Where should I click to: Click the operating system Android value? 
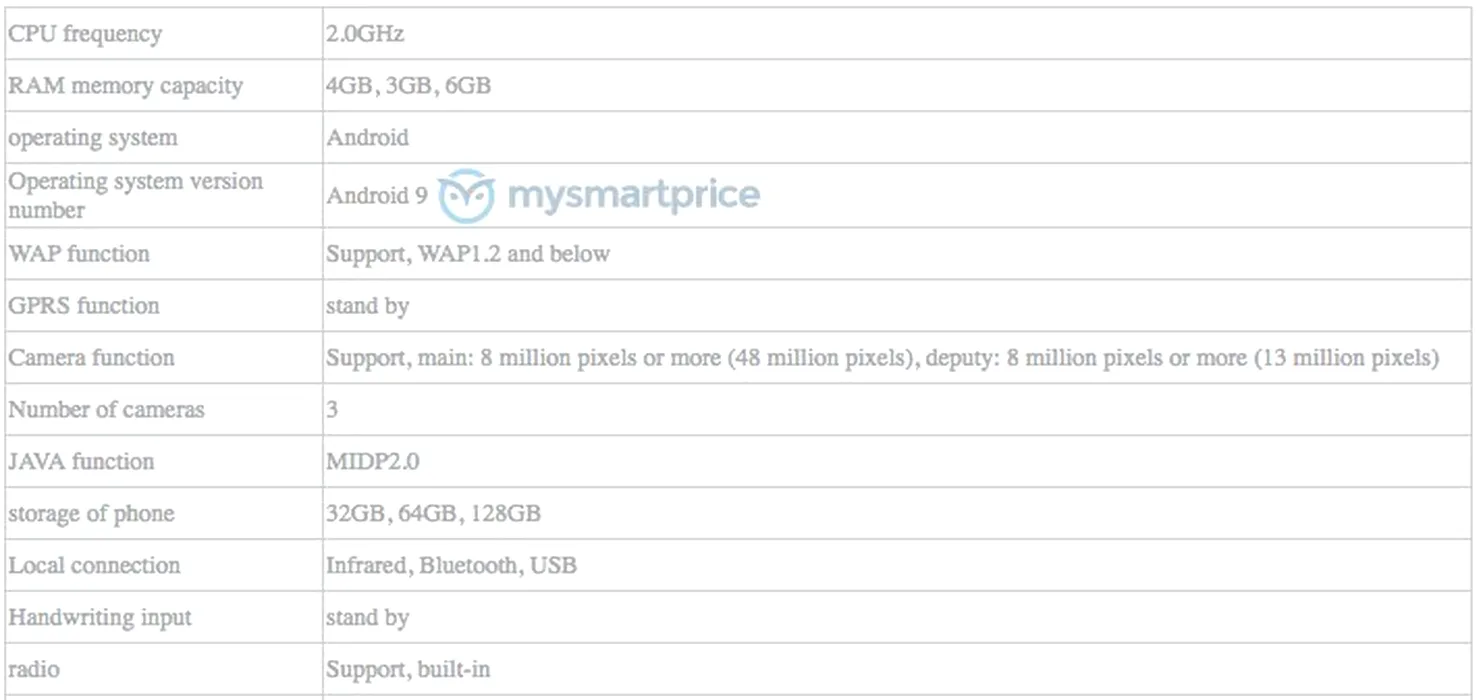367,138
